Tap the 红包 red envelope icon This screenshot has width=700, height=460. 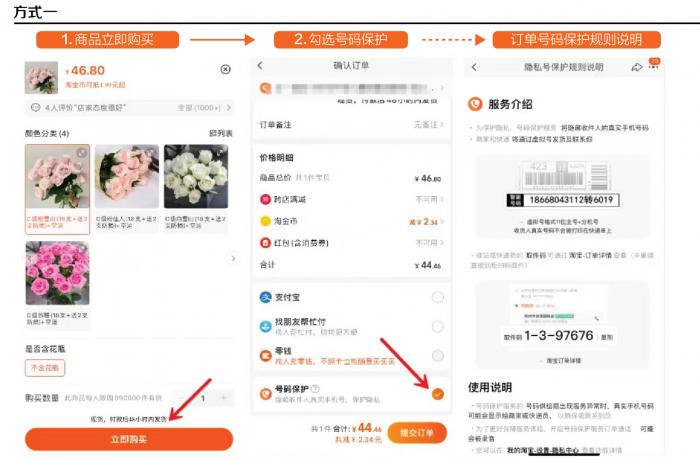(x=266, y=243)
